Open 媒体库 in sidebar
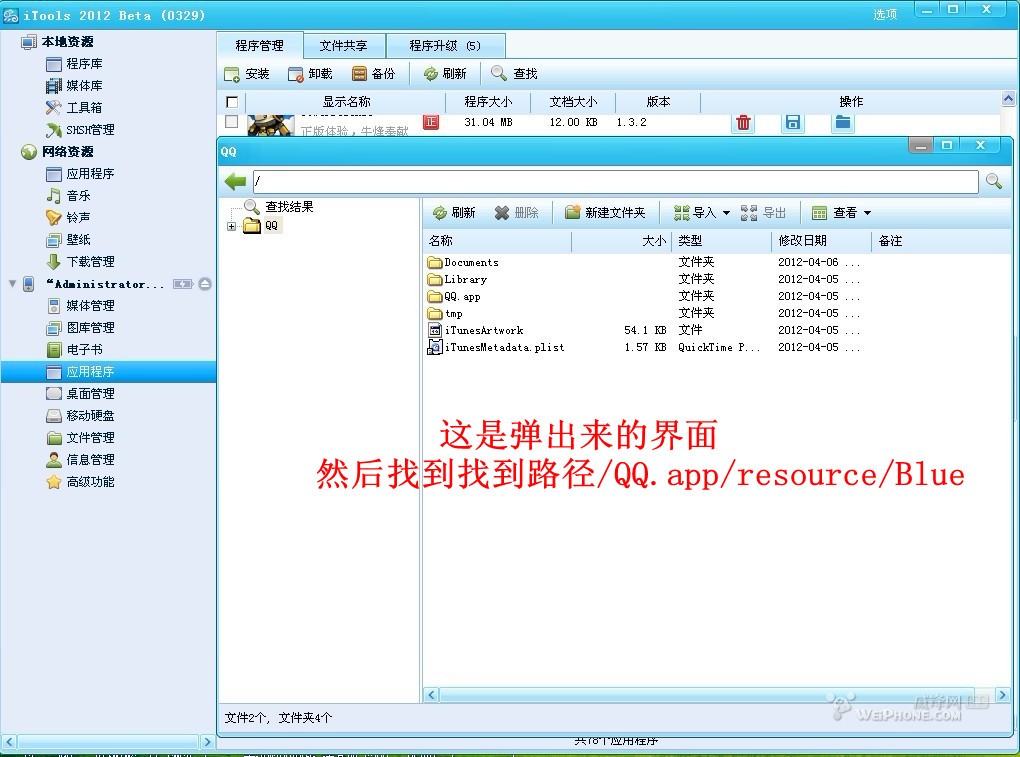 coord(74,86)
